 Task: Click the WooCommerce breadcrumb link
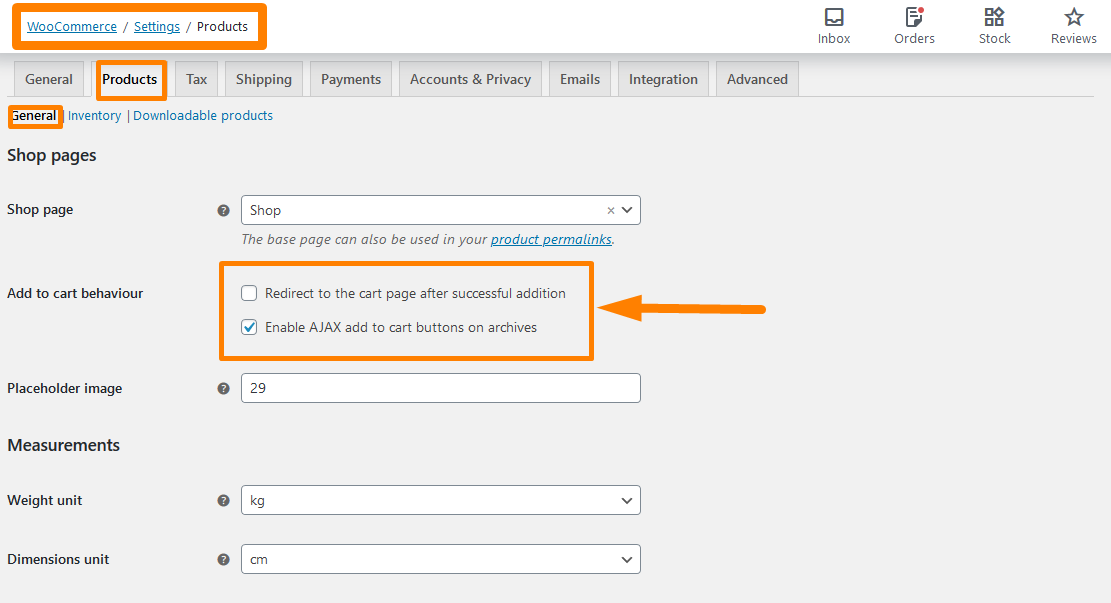pos(72,26)
